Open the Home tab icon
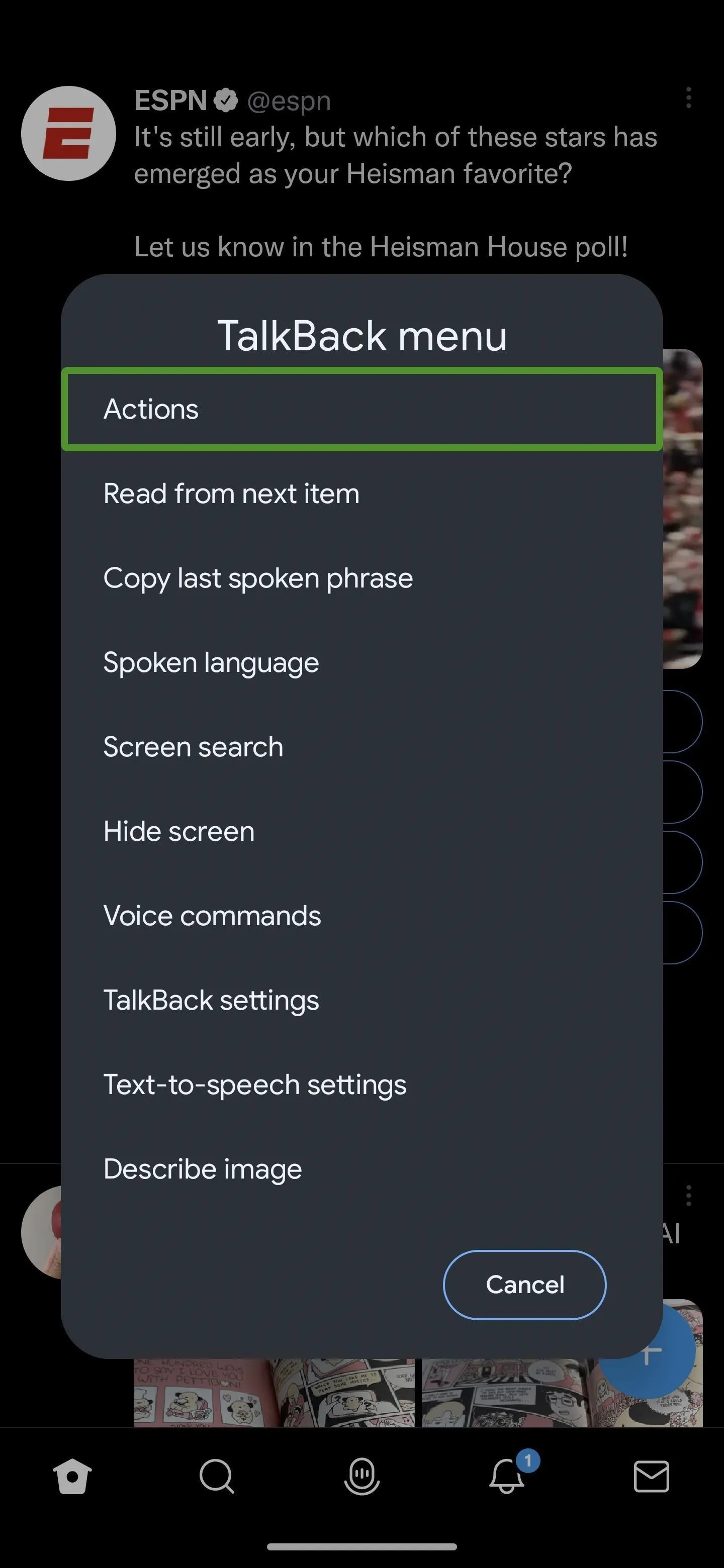The image size is (724, 1568). [72, 1476]
